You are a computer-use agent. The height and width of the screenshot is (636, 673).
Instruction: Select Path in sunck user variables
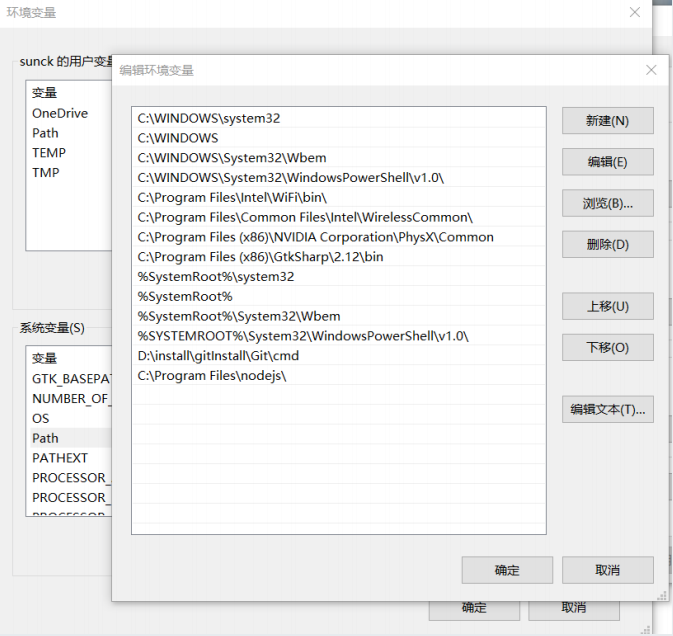[69, 133]
